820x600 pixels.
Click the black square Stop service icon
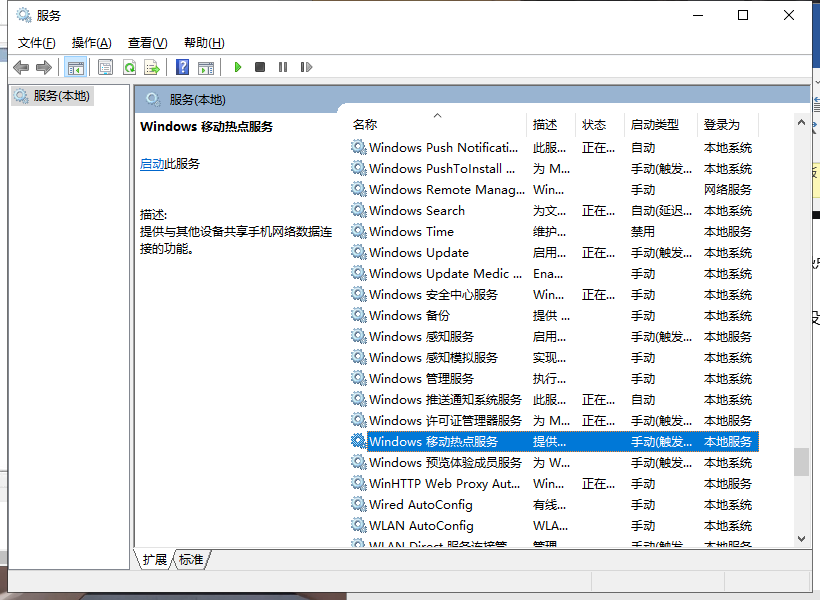point(258,66)
